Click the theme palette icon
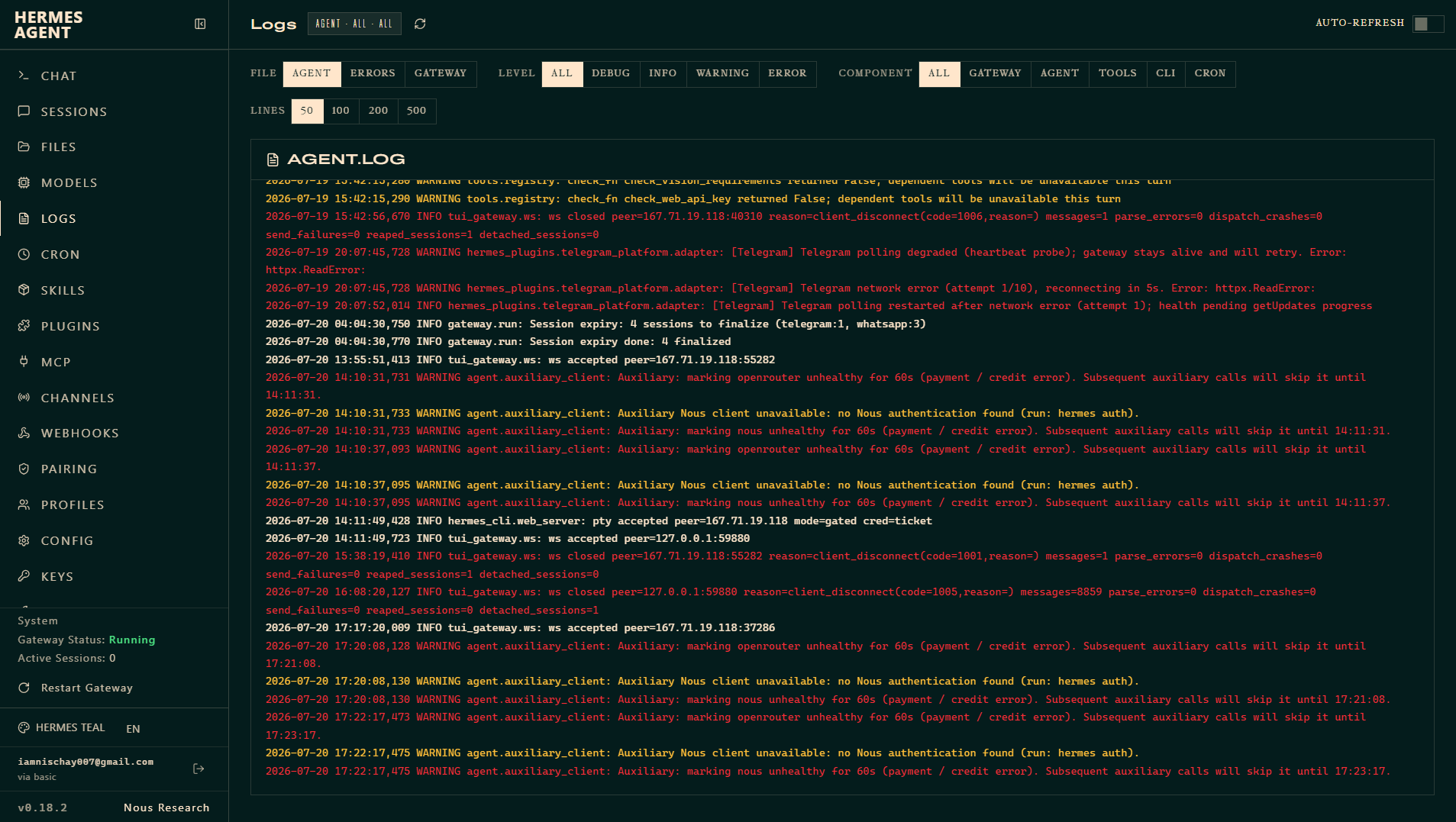Viewport: 1456px width, 822px height. tap(24, 728)
